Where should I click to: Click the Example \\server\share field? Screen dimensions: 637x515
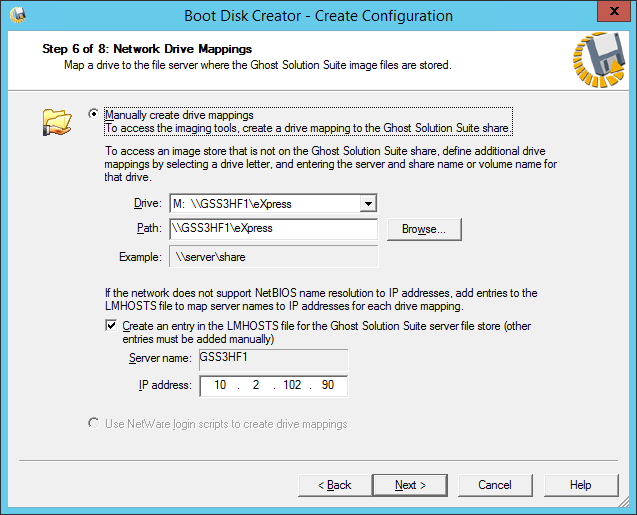[272, 257]
